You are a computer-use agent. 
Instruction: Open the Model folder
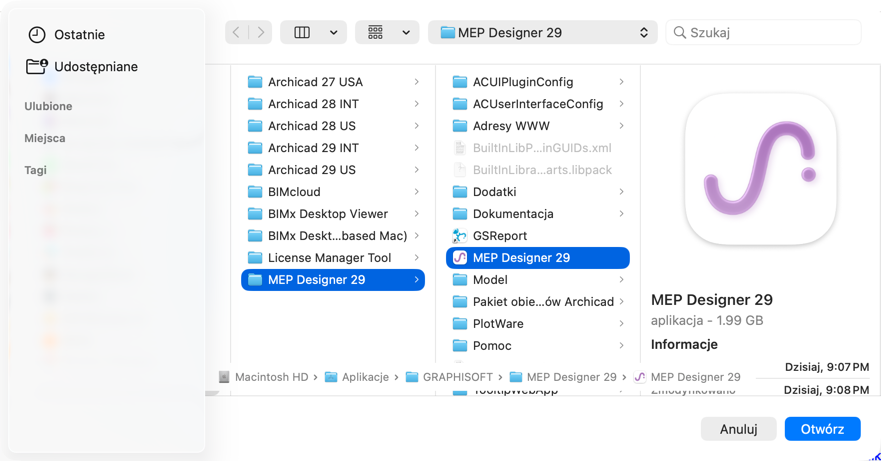pyautogui.click(x=538, y=280)
